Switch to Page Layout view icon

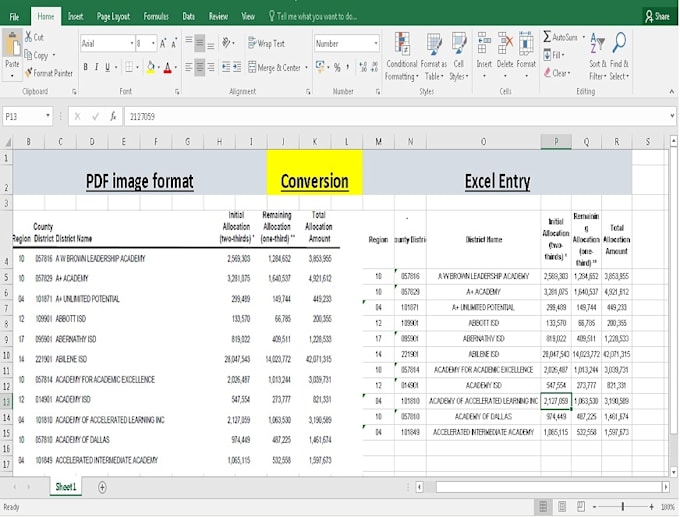[x=562, y=506]
